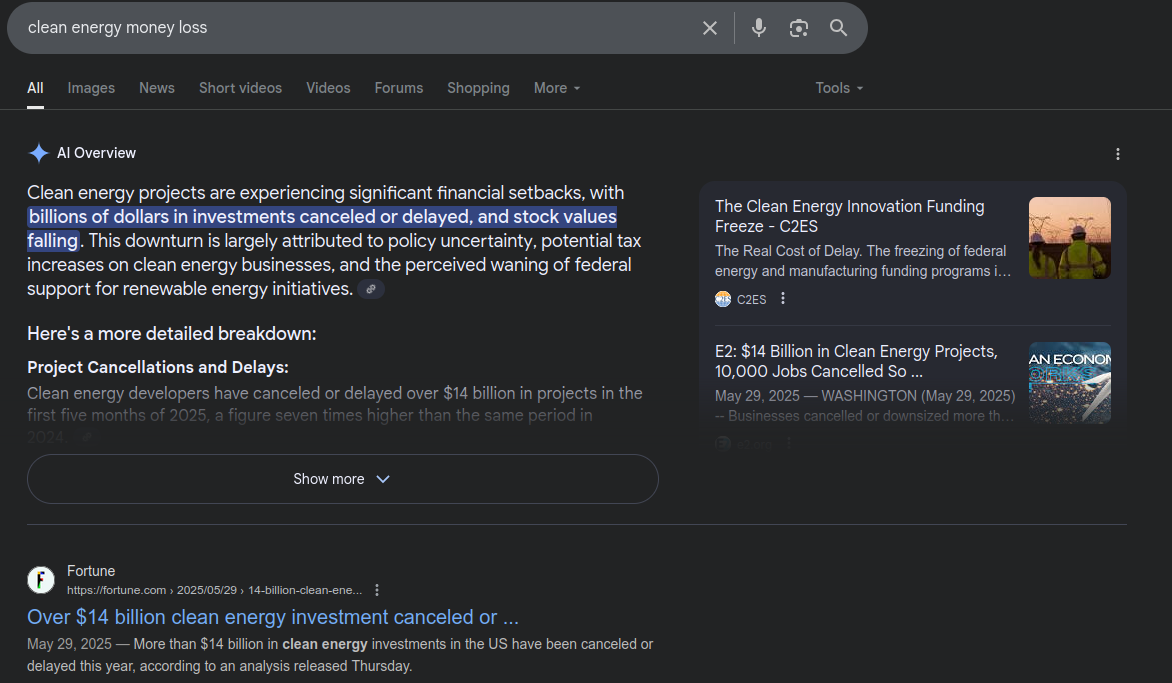1172x683 pixels.
Task: Clear the search box text
Action: coord(710,28)
